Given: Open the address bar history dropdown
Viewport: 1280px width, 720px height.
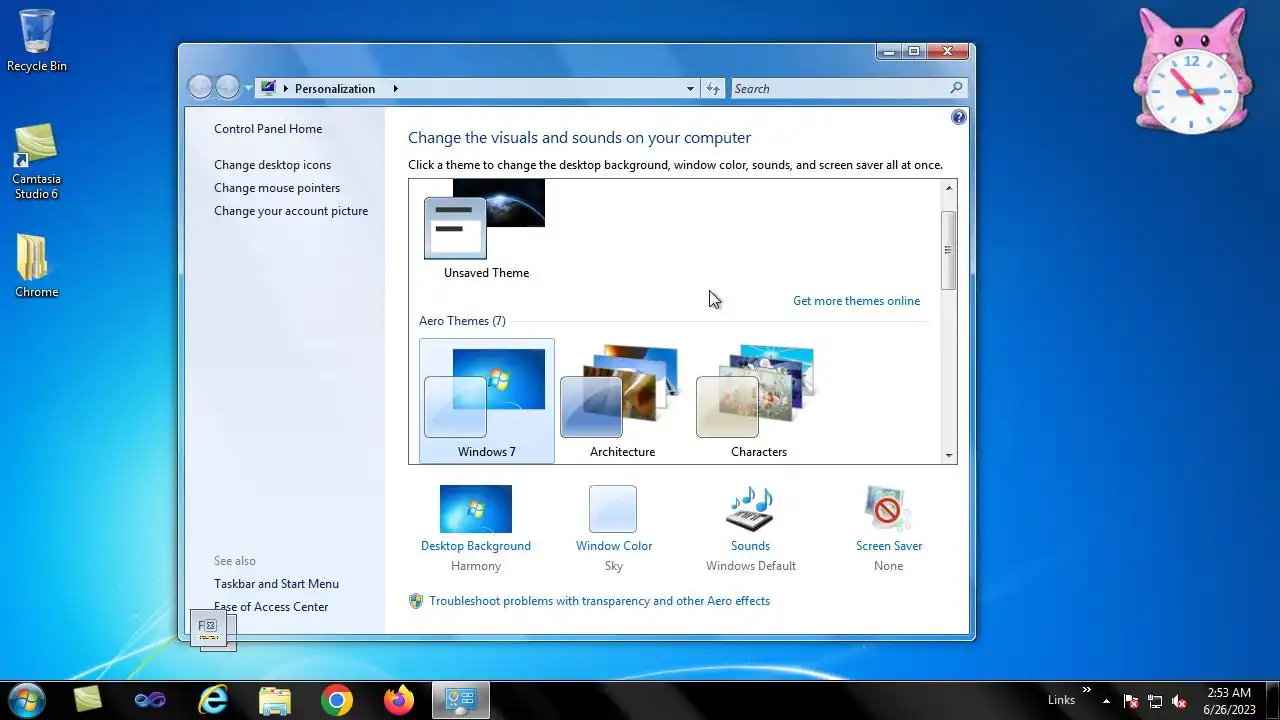Looking at the screenshot, I should [690, 89].
